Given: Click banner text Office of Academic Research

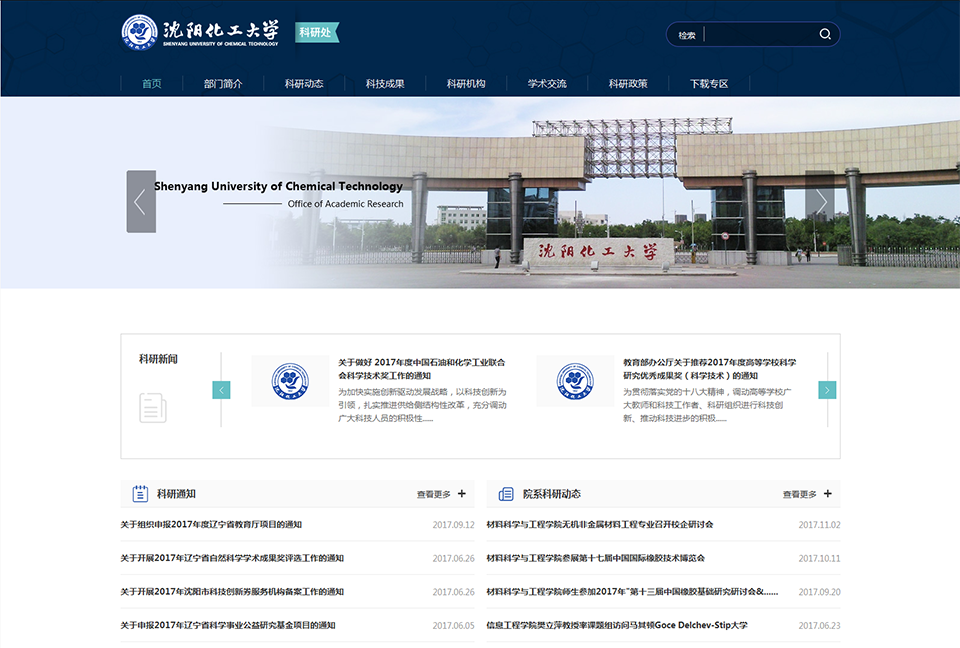Looking at the screenshot, I should (345, 204).
